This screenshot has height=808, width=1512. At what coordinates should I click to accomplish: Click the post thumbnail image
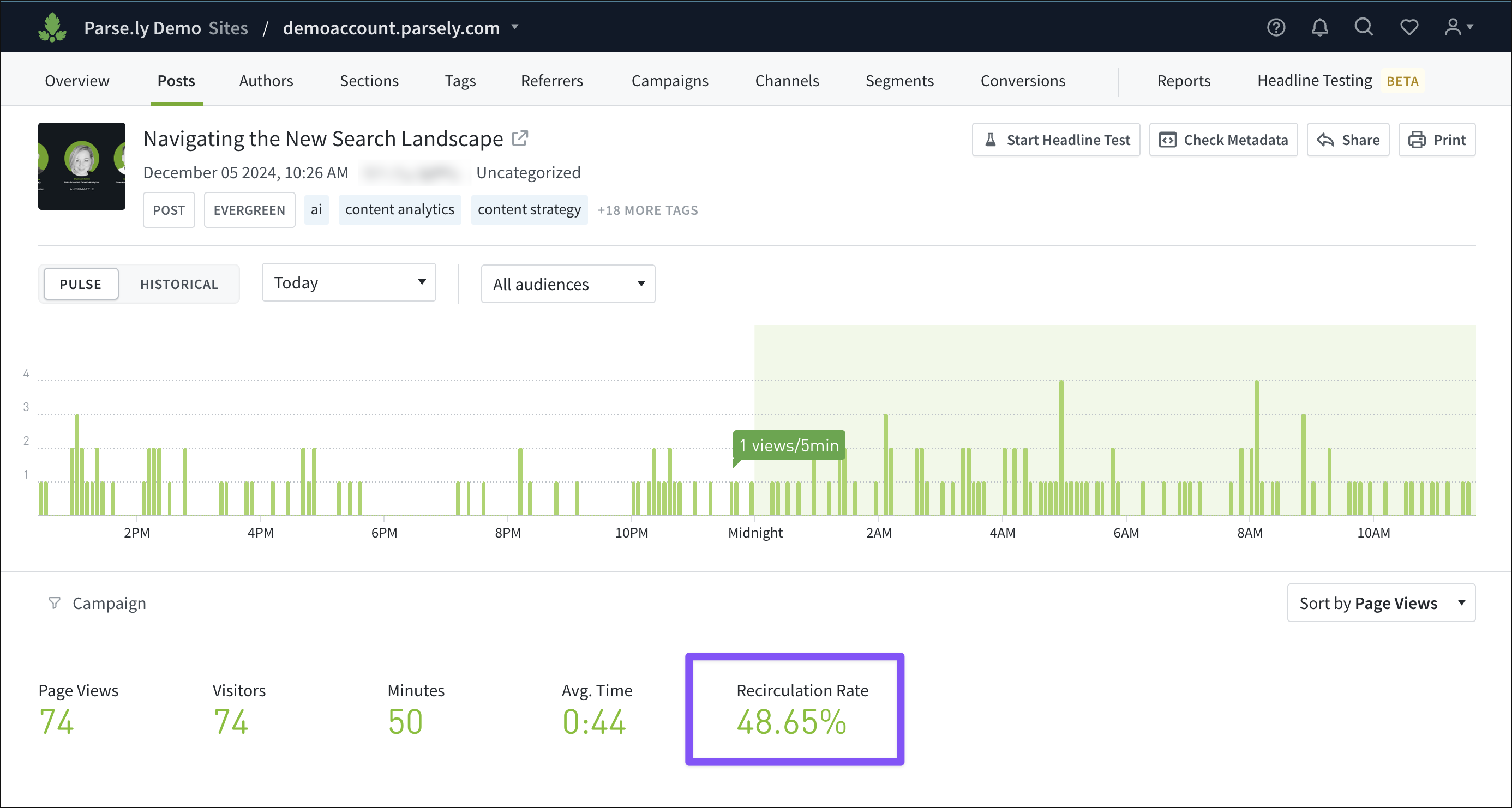[x=82, y=166]
